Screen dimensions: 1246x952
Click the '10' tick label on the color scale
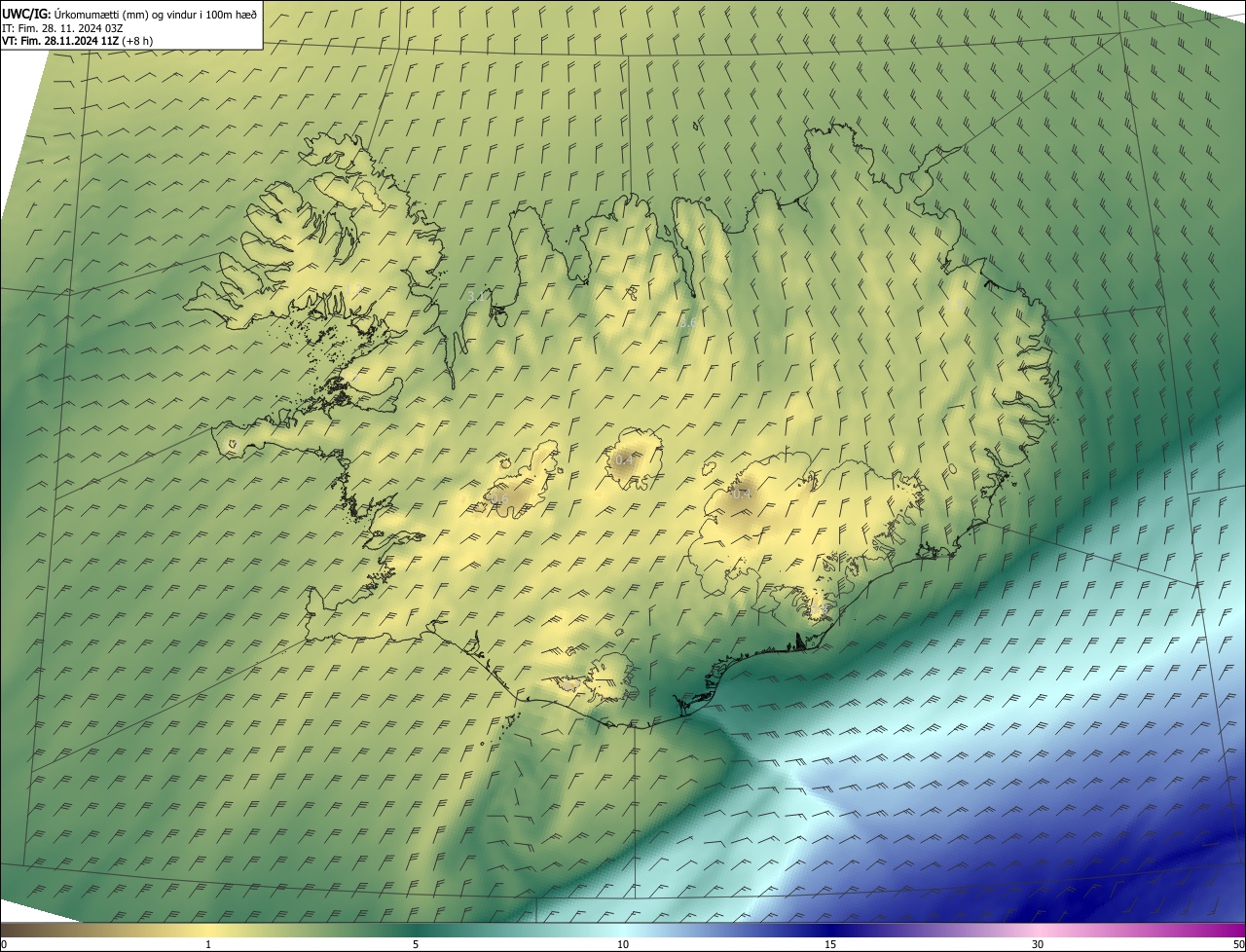click(x=623, y=944)
